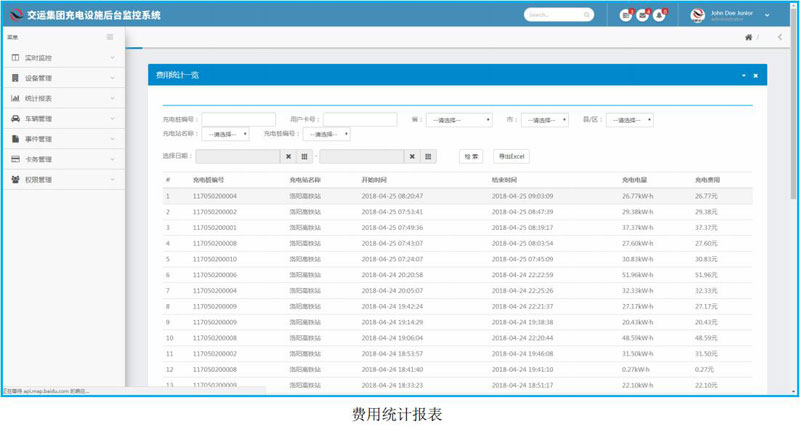Open calendar picker for end date

click(429, 156)
